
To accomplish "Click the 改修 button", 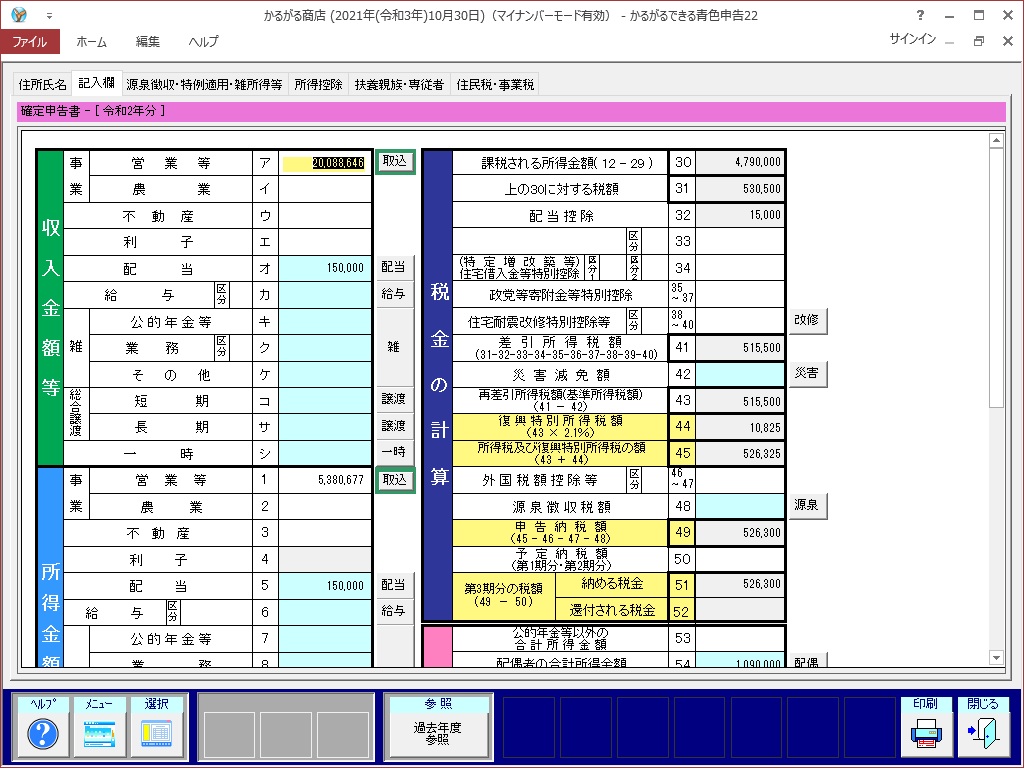I will click(x=807, y=320).
